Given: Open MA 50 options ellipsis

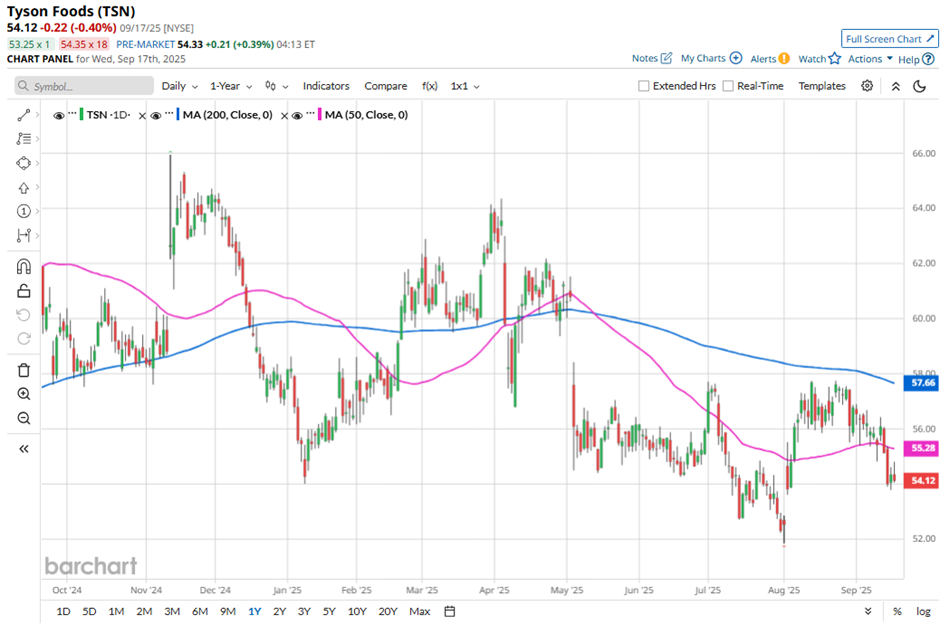Looking at the screenshot, I should [x=311, y=113].
